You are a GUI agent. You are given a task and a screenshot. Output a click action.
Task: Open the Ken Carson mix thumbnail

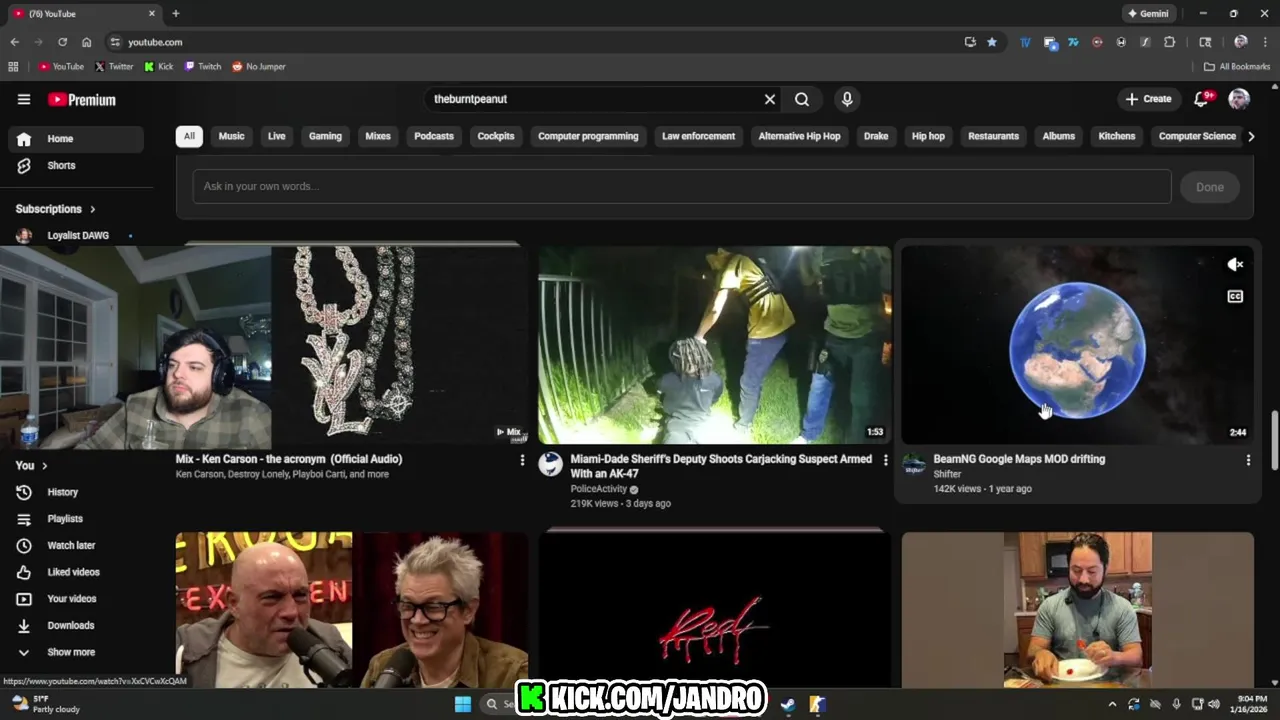[x=400, y=345]
